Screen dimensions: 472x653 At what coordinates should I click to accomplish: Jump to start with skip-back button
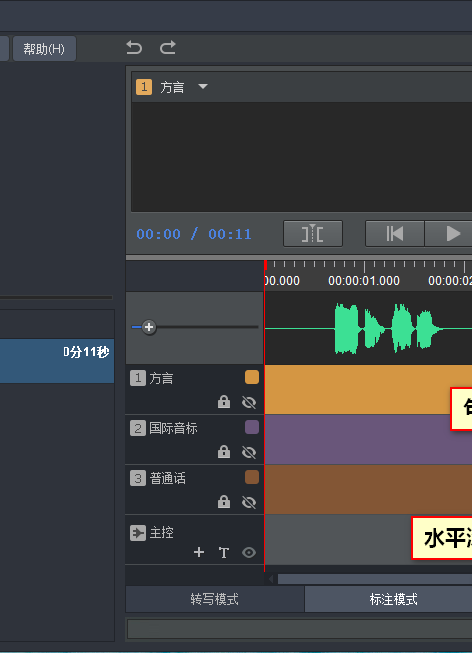pyautogui.click(x=395, y=234)
